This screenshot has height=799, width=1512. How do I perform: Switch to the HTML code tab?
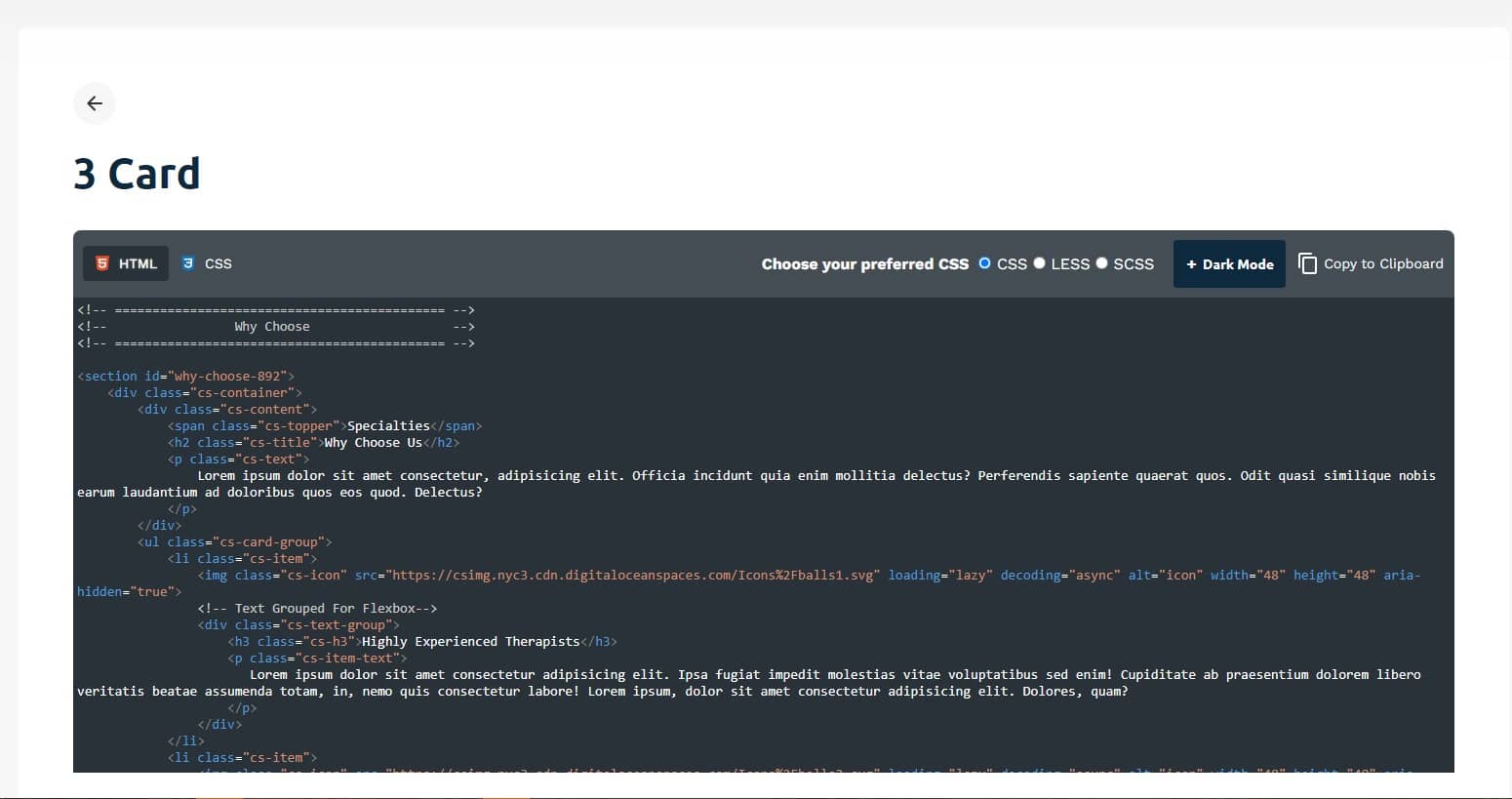126,263
